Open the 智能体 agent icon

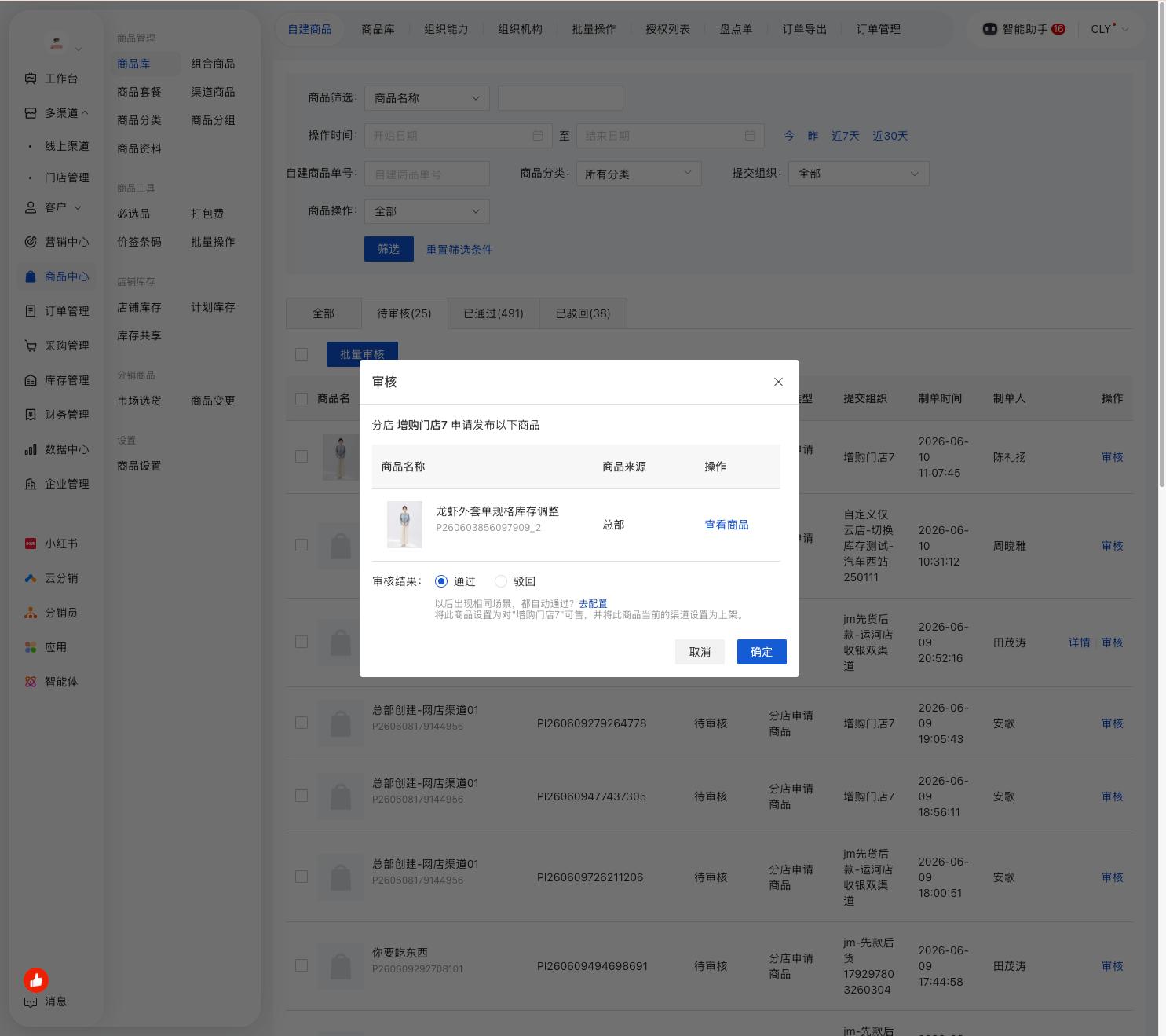click(31, 682)
